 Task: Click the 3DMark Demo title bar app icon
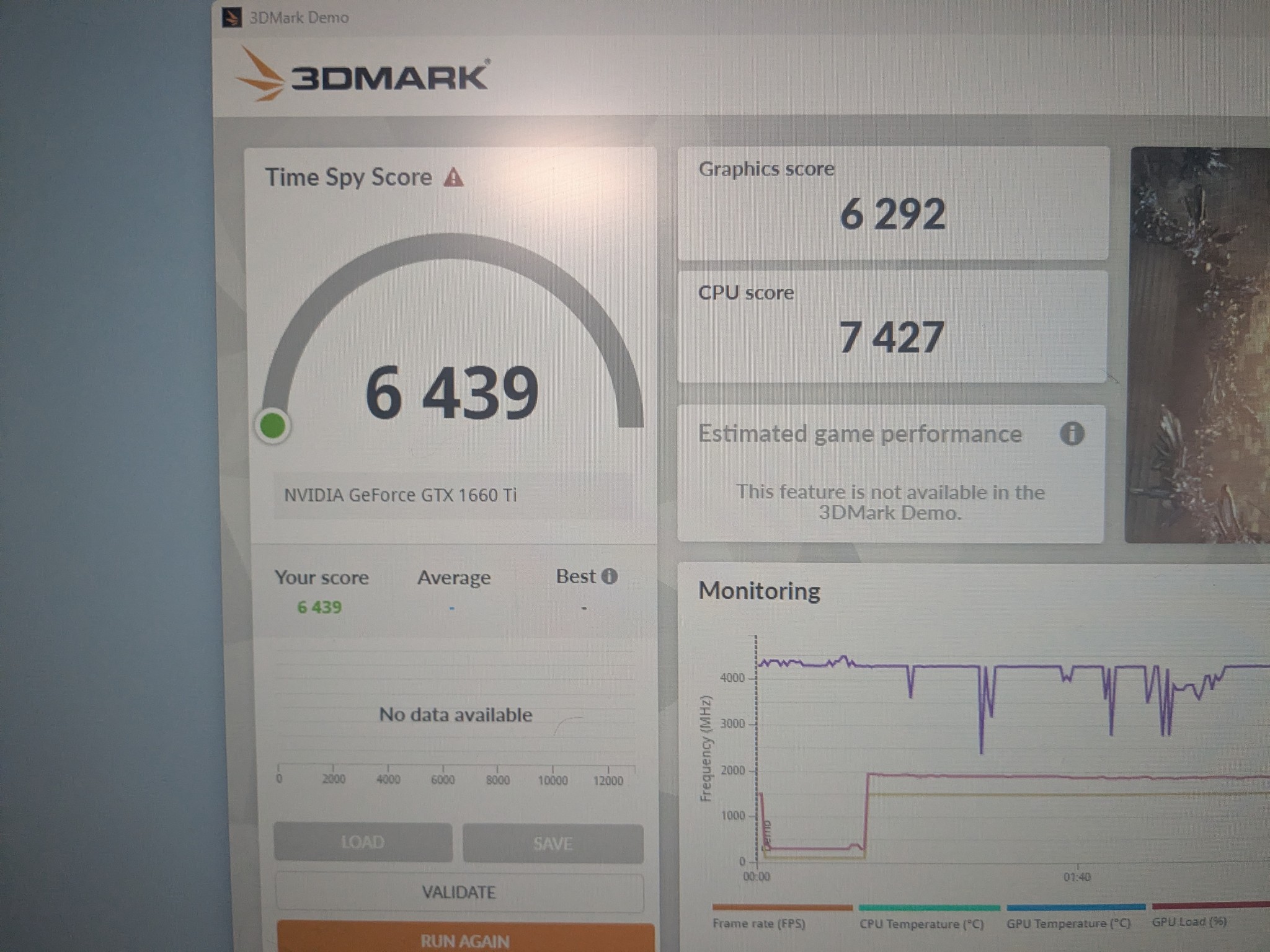point(232,17)
